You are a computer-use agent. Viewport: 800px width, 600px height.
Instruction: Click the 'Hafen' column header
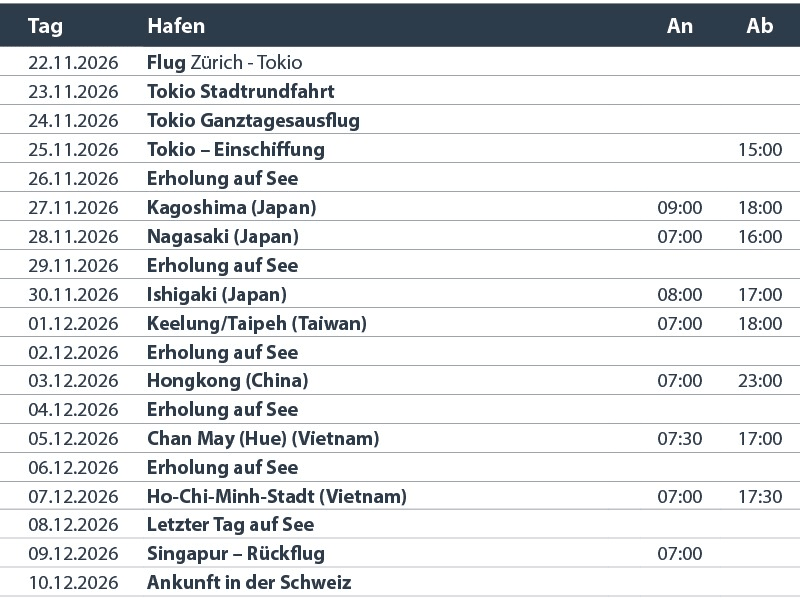176,26
